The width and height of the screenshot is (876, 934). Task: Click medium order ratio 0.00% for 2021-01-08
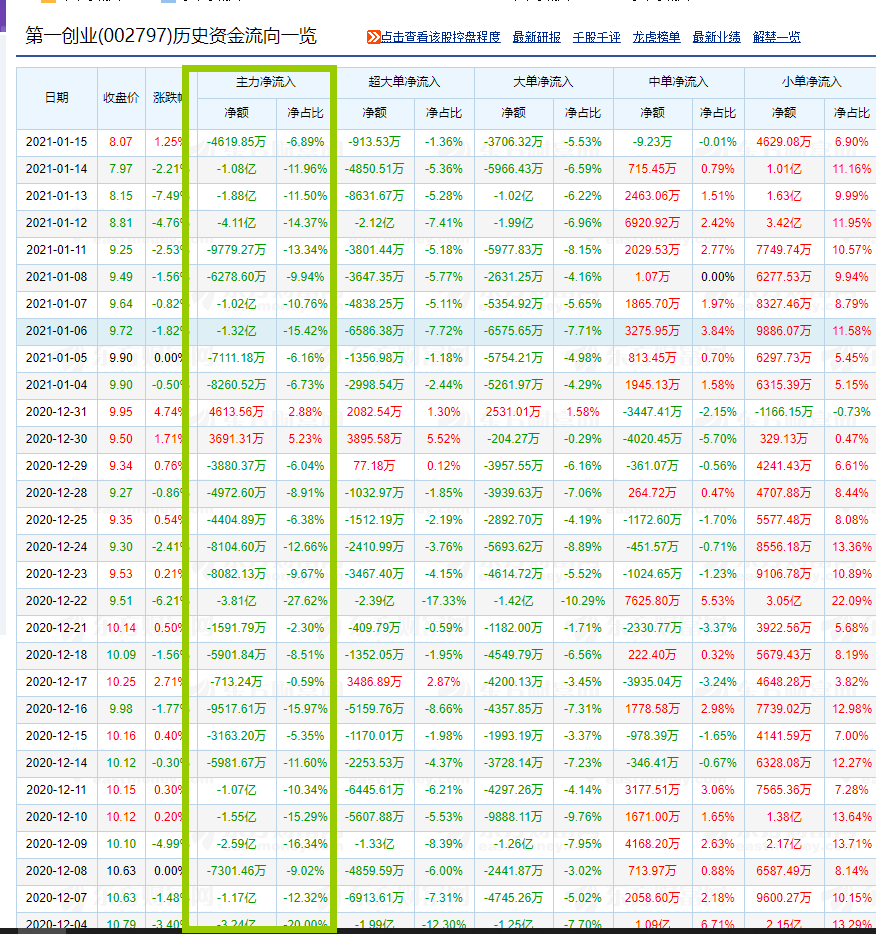tap(718, 277)
